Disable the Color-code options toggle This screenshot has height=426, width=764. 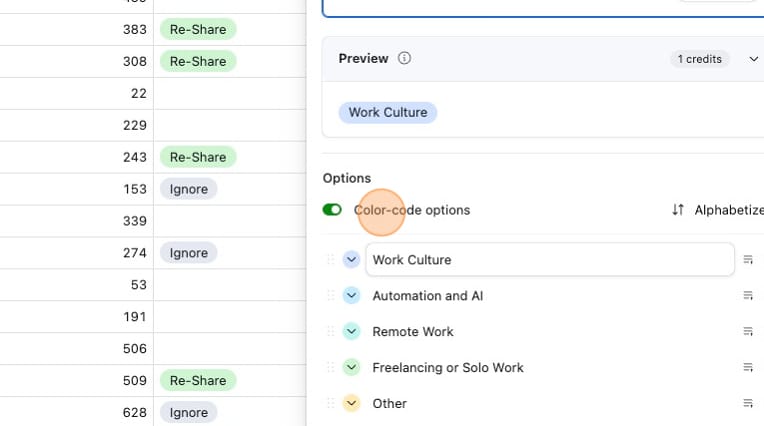click(332, 210)
